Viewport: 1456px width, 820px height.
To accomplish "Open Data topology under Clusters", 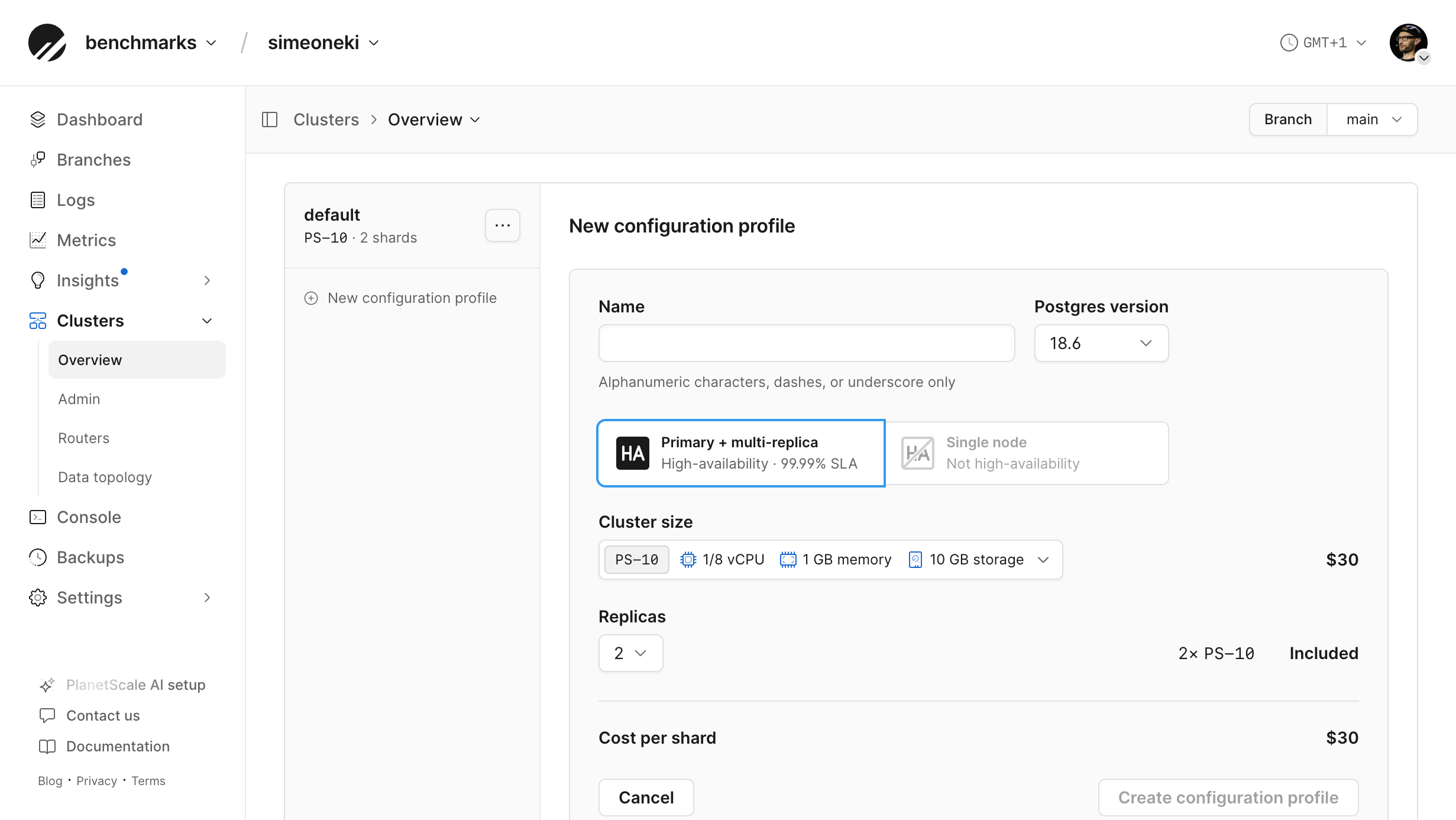I will pos(105,477).
